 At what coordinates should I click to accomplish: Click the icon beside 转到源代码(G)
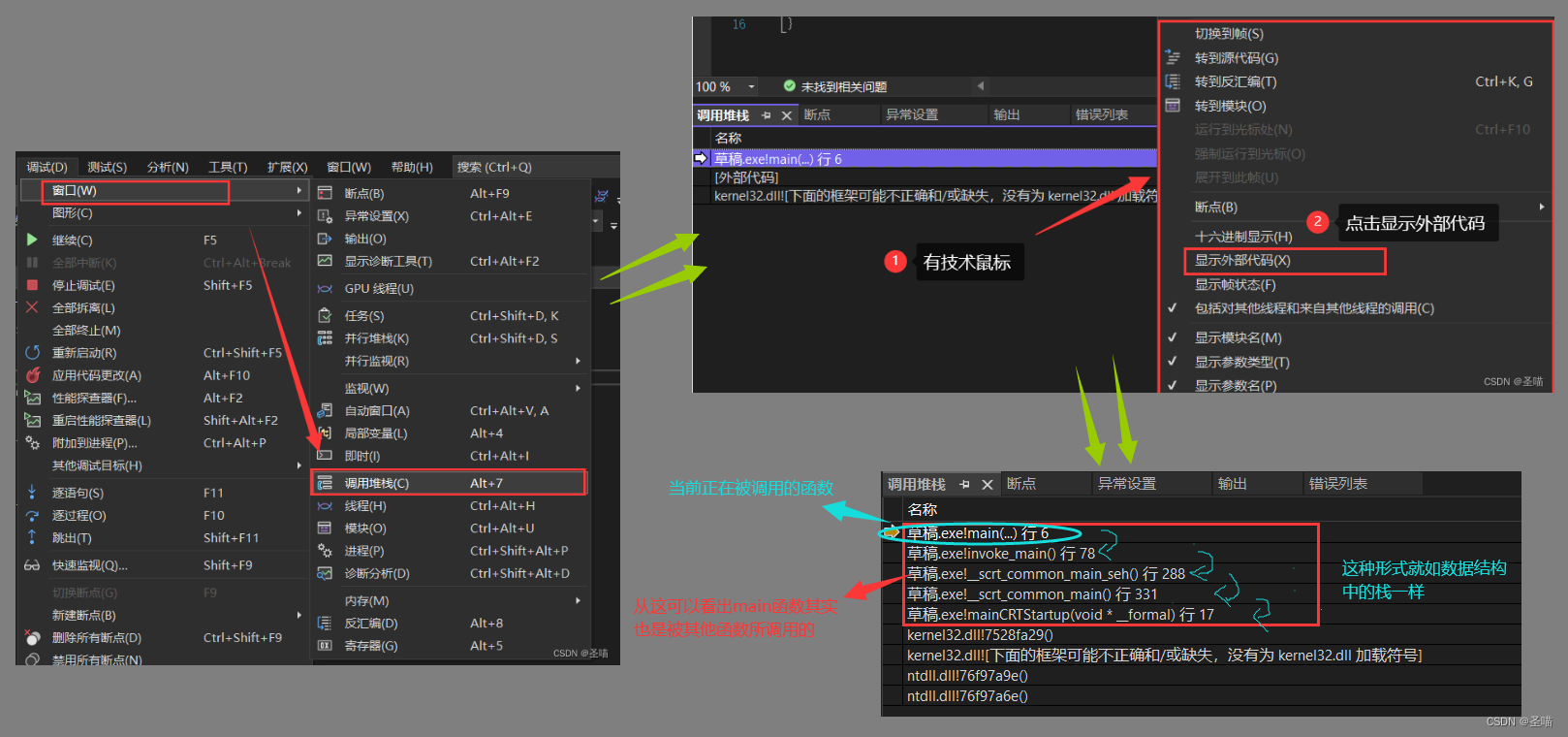click(1173, 58)
